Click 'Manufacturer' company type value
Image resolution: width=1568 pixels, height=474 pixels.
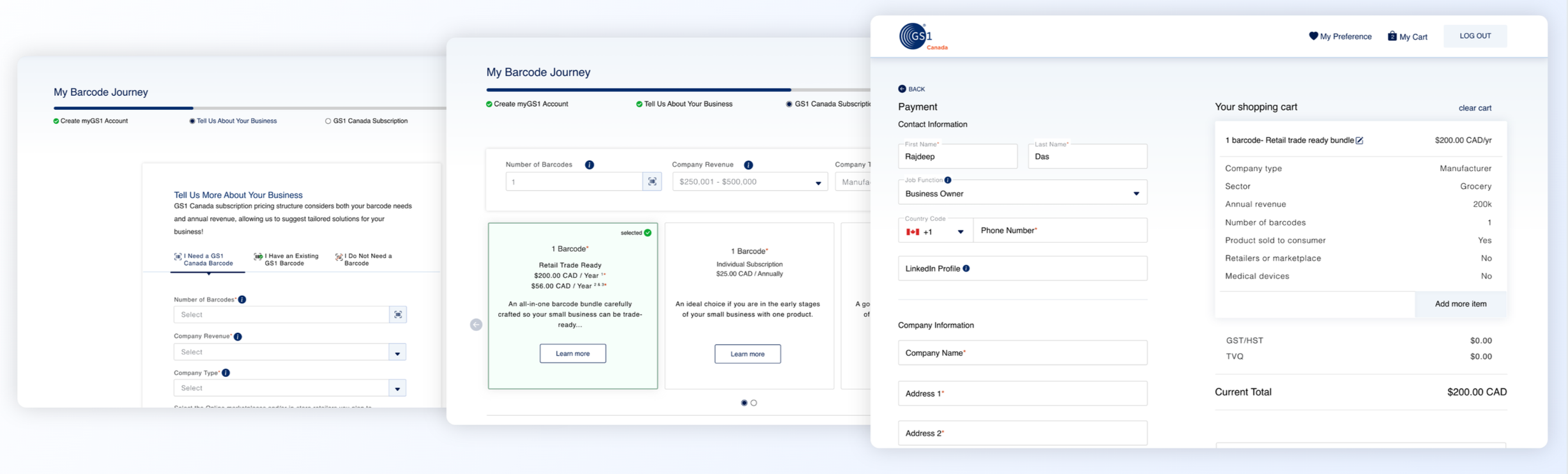tap(1465, 169)
